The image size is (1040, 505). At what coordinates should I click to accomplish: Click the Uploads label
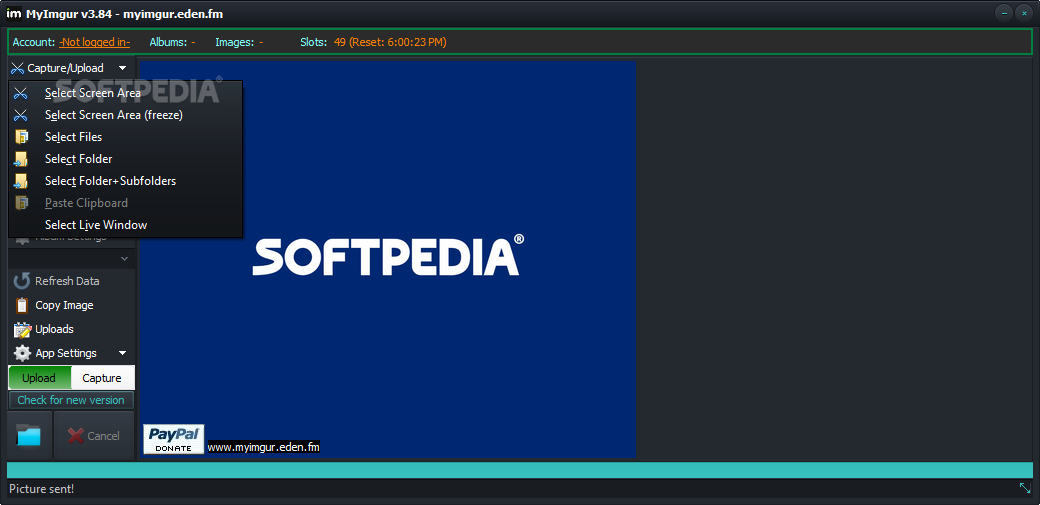tap(54, 329)
